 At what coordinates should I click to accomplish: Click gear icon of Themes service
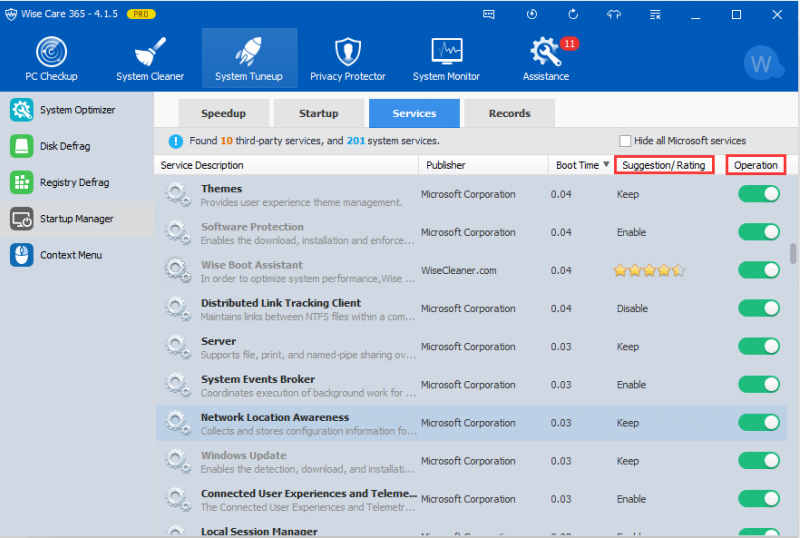pos(177,194)
